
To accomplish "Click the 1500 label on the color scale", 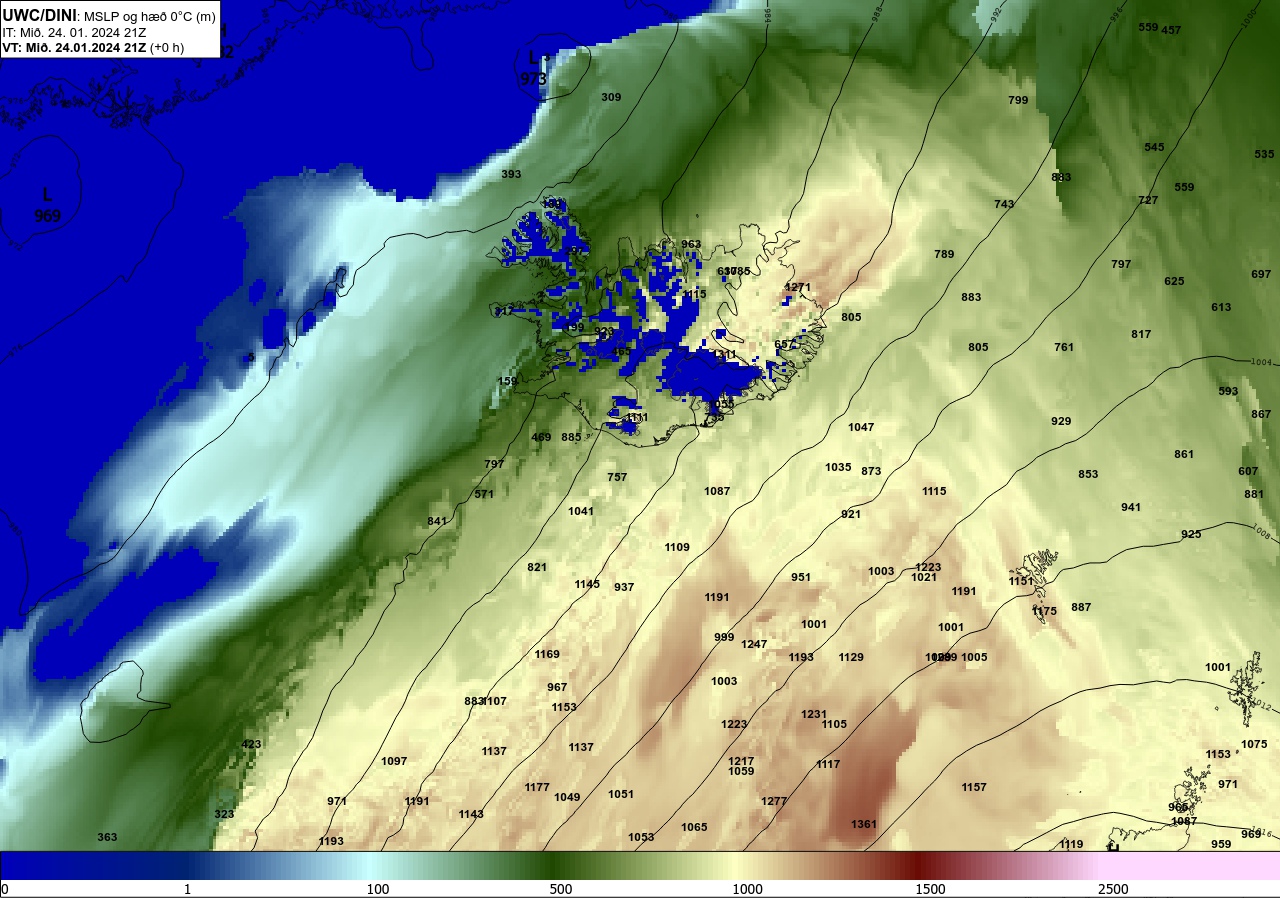I will click(930, 889).
